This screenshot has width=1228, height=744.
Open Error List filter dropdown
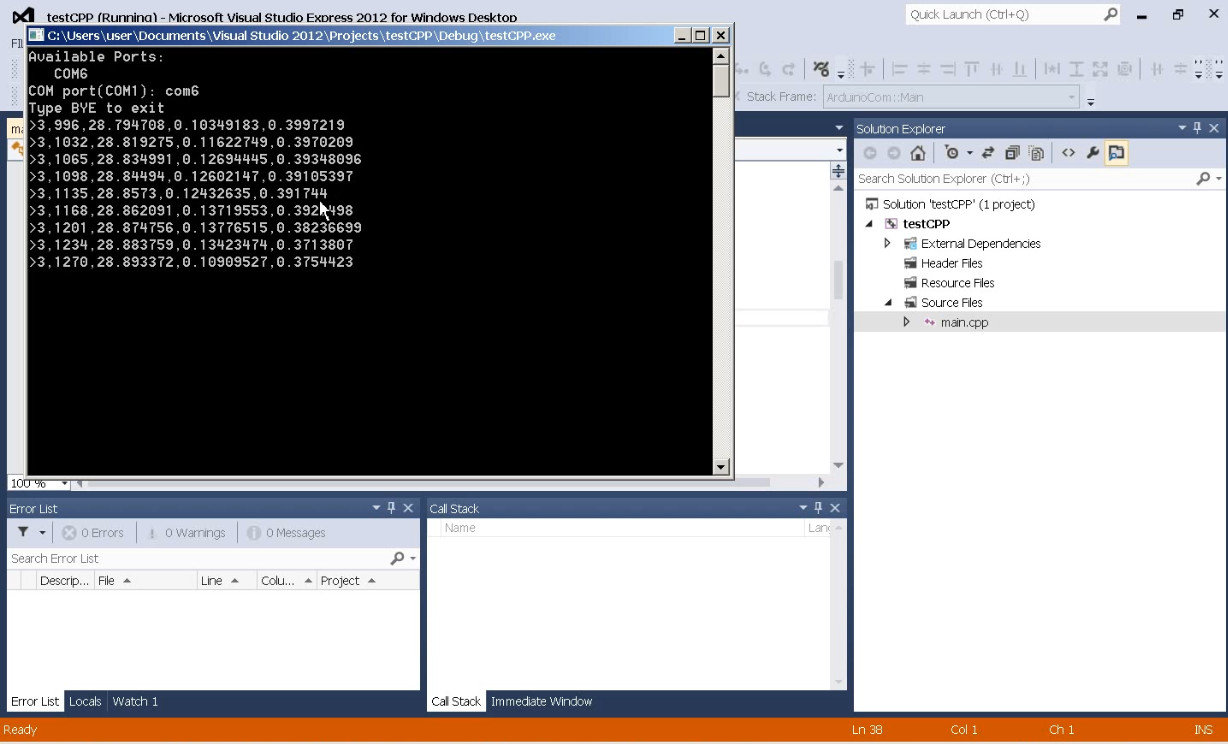pyautogui.click(x=42, y=533)
